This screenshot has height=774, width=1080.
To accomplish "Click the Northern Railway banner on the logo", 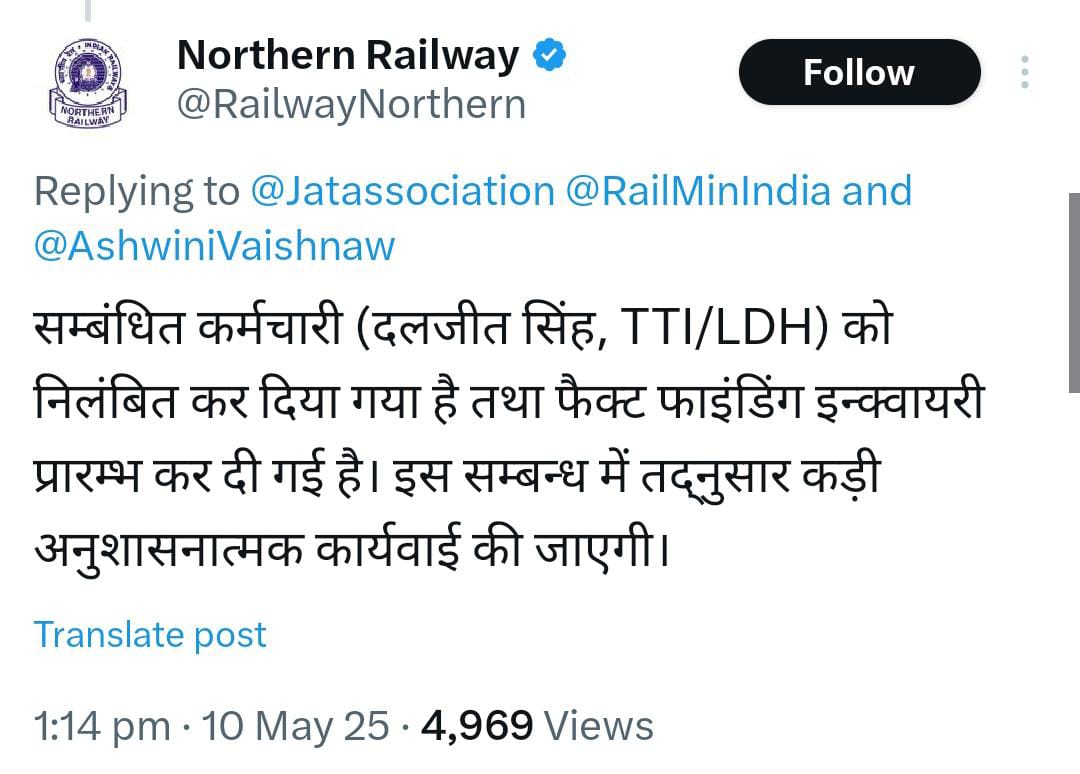I will point(88,115).
